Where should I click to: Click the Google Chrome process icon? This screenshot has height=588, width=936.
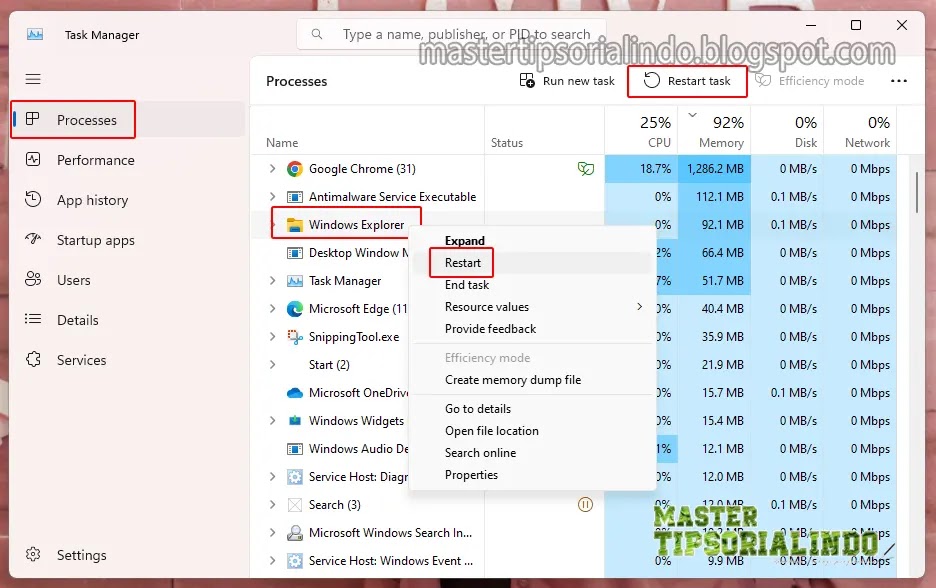pos(294,169)
